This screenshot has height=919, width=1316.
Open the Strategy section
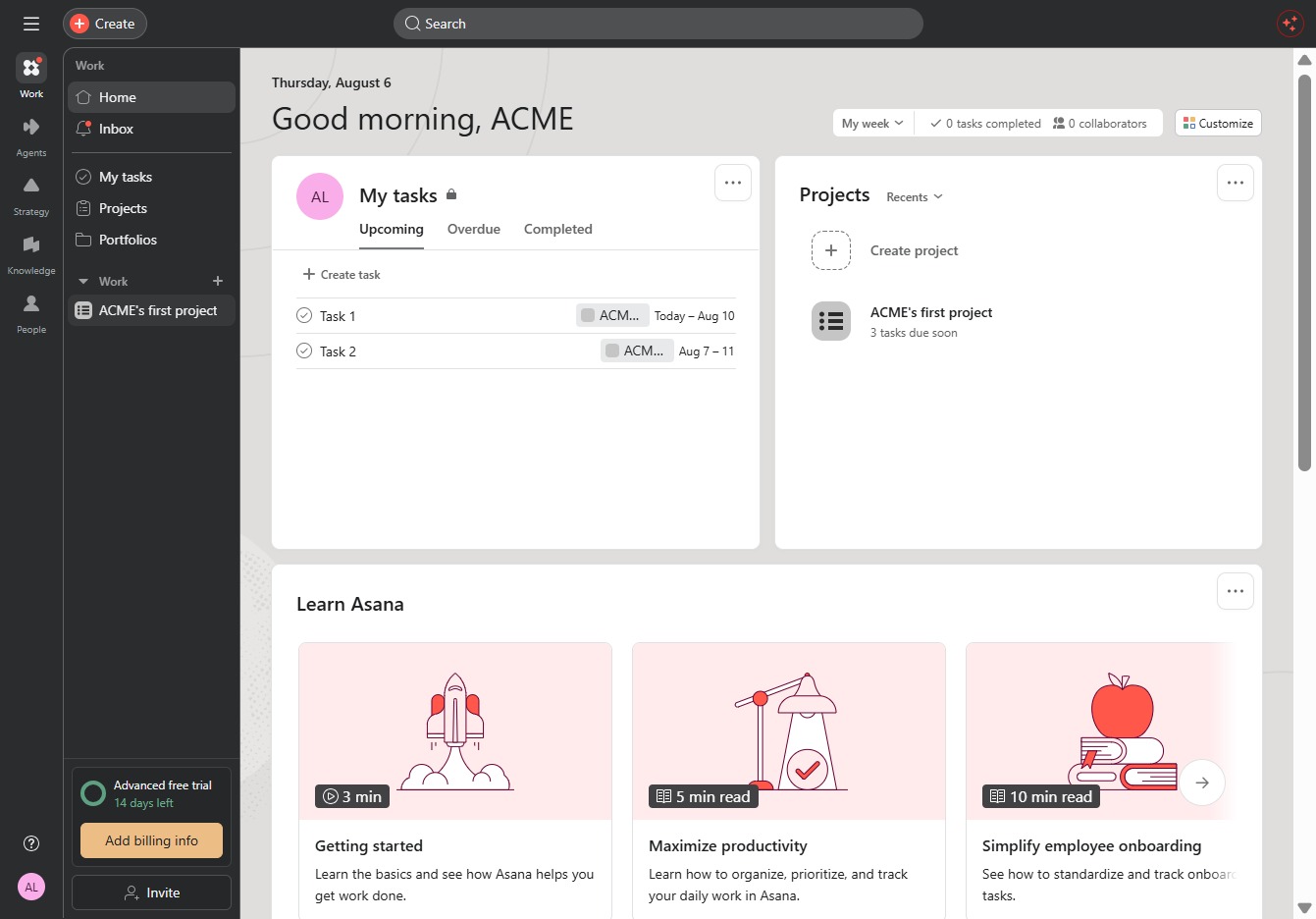tap(31, 195)
